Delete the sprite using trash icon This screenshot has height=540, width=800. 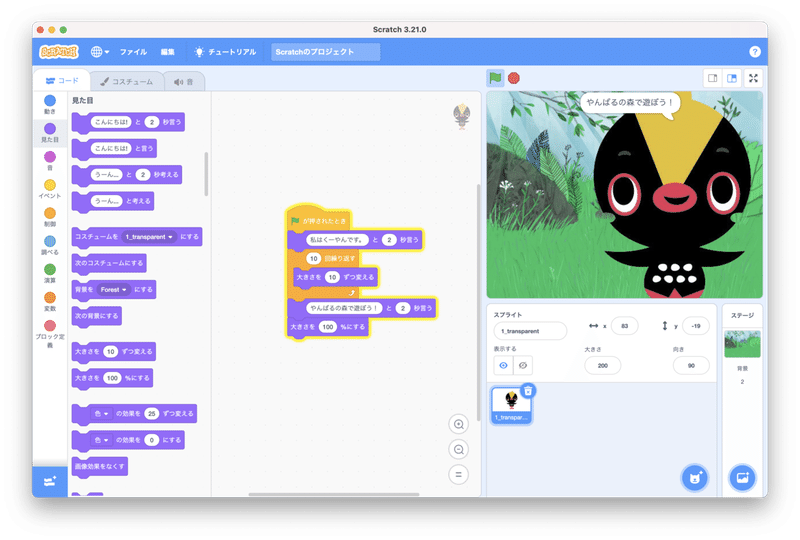coord(528,391)
